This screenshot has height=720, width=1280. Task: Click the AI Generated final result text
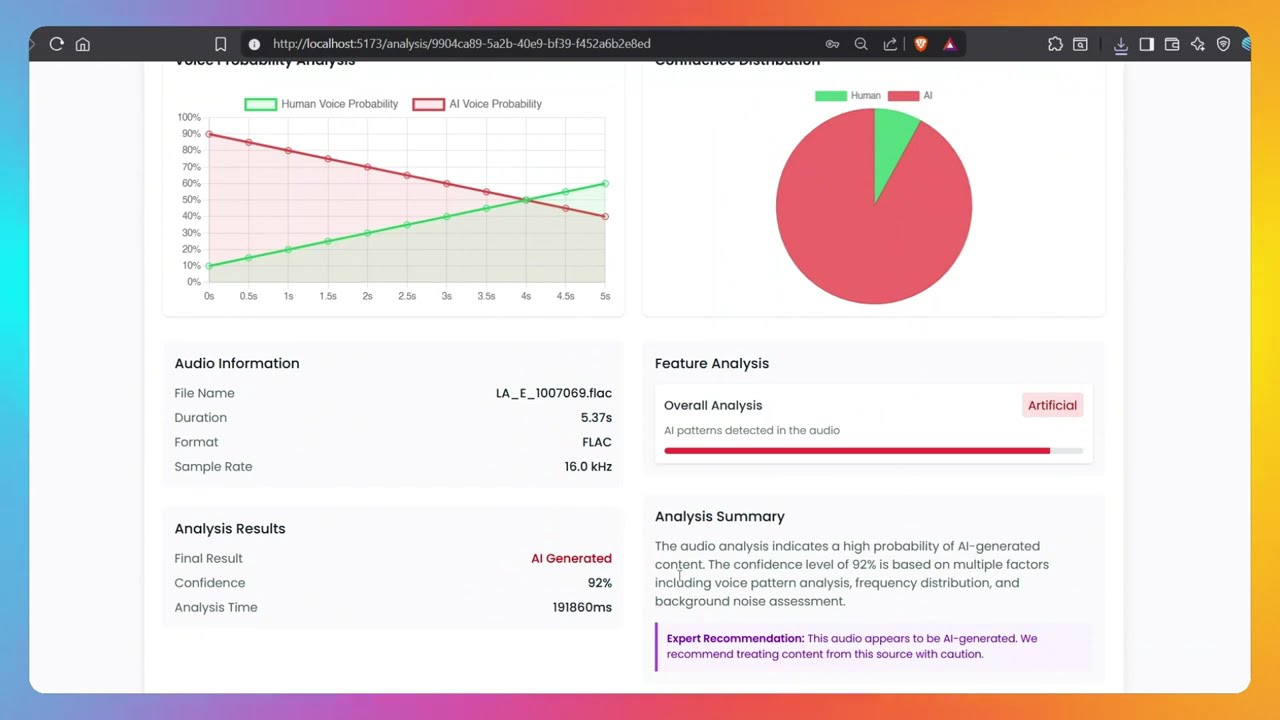point(571,559)
